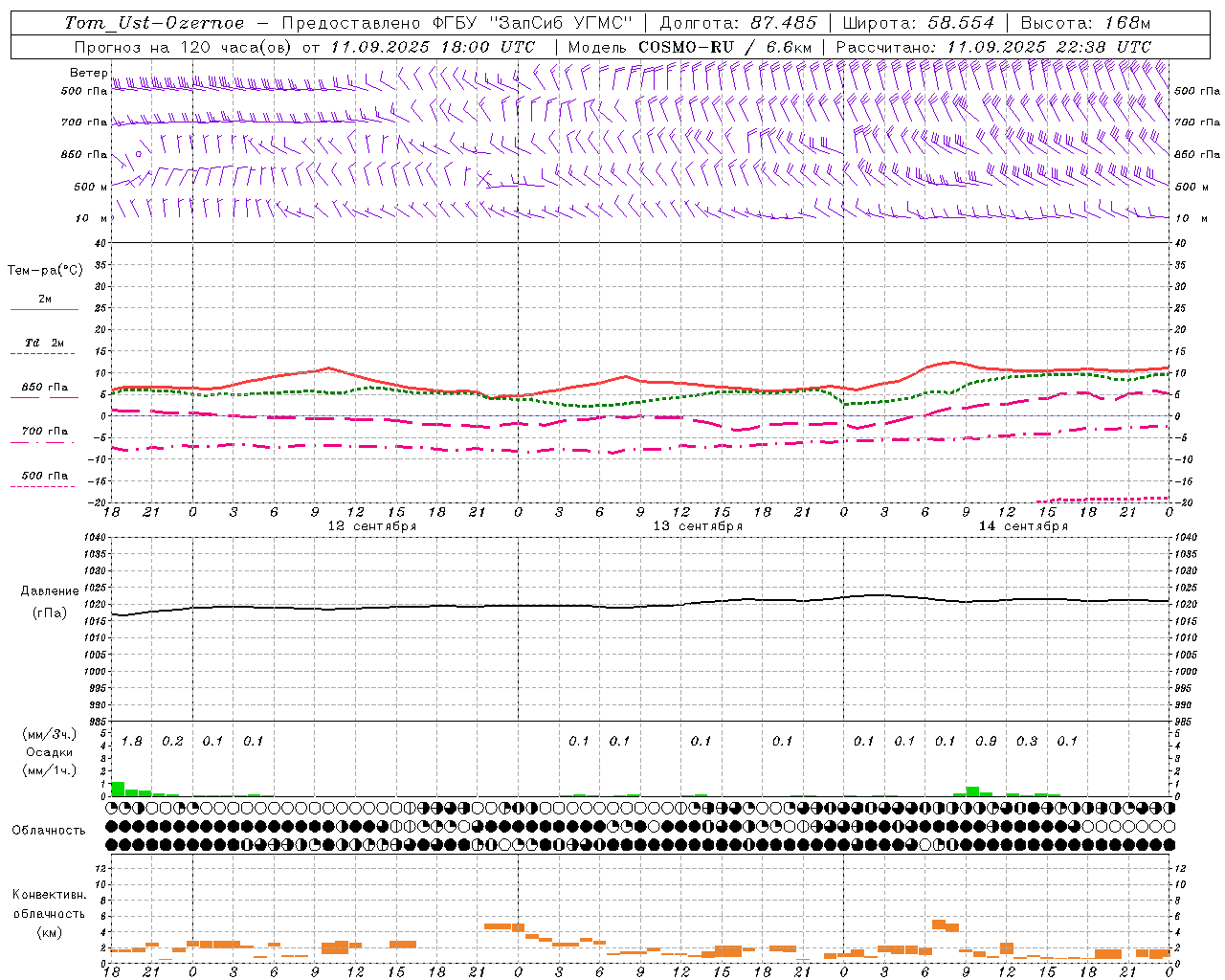Click the computed time 11.09.2025 22:38 UTC
Image resolution: width=1225 pixels, height=980 pixels.
[x=1049, y=47]
